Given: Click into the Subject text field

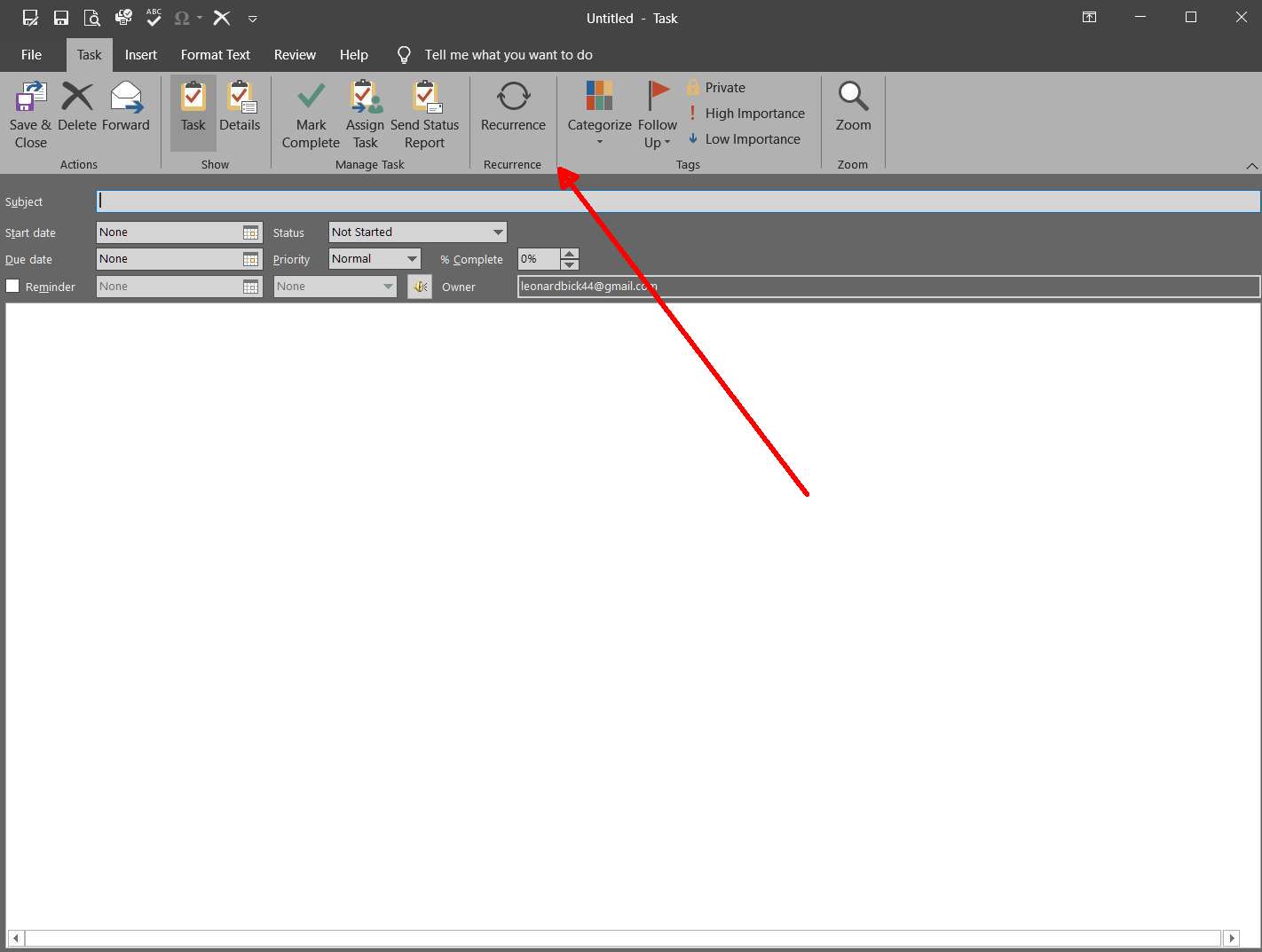Looking at the screenshot, I should coord(678,201).
